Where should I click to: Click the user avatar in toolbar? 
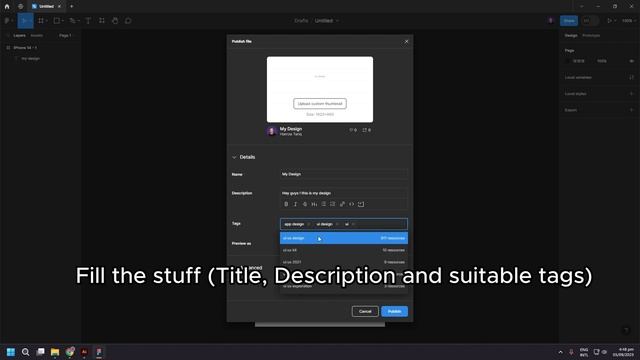click(x=551, y=20)
